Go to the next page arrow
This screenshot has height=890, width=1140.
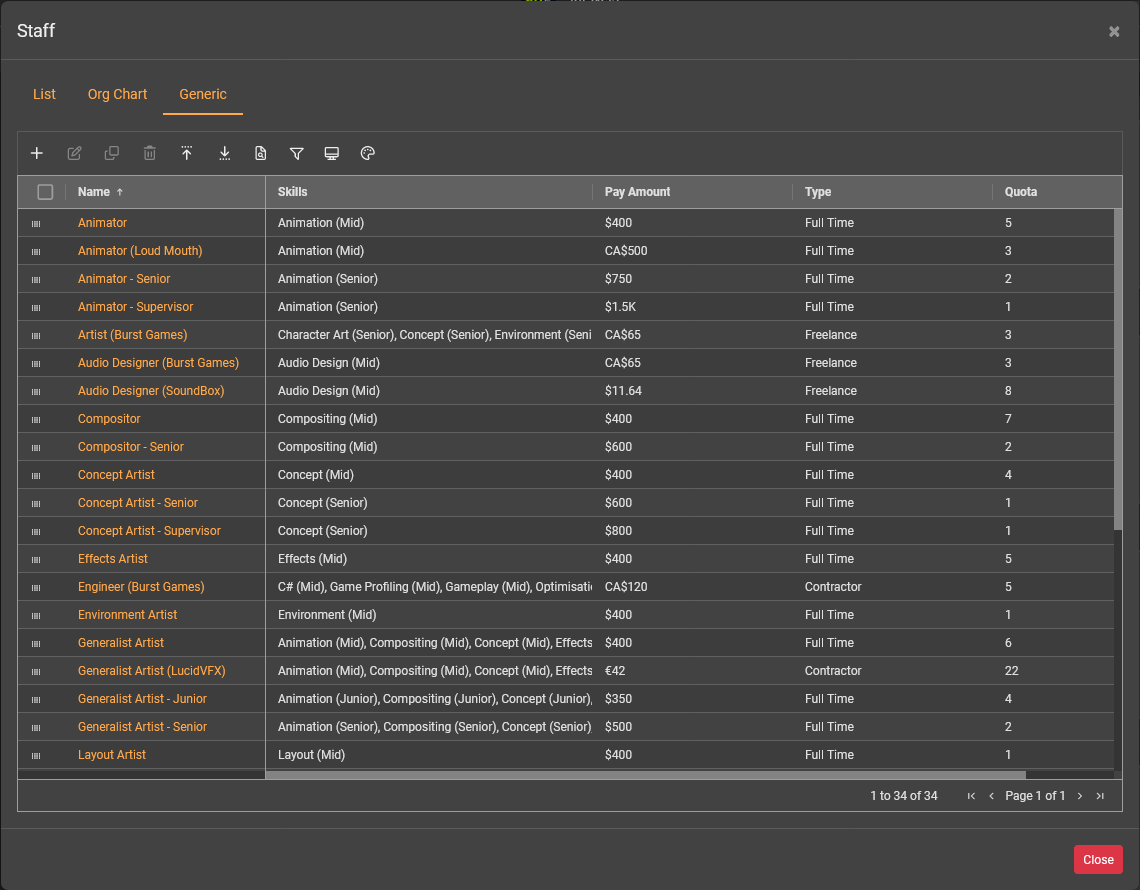tap(1080, 796)
